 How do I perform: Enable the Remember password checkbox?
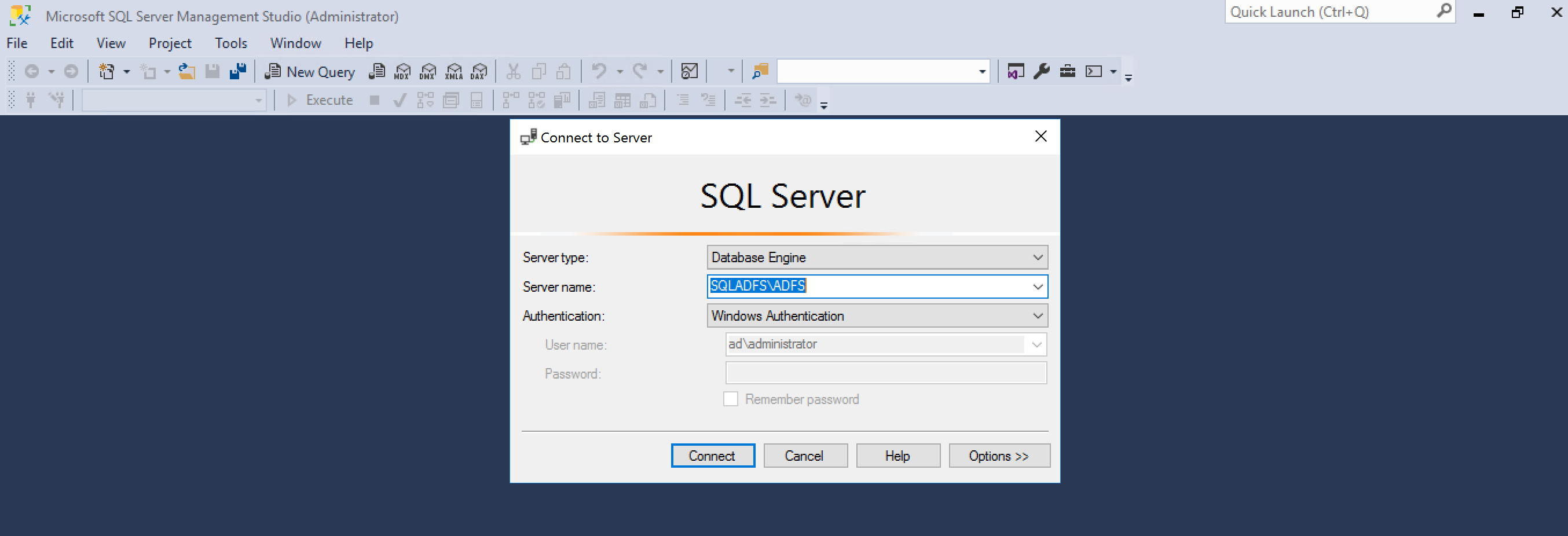731,398
